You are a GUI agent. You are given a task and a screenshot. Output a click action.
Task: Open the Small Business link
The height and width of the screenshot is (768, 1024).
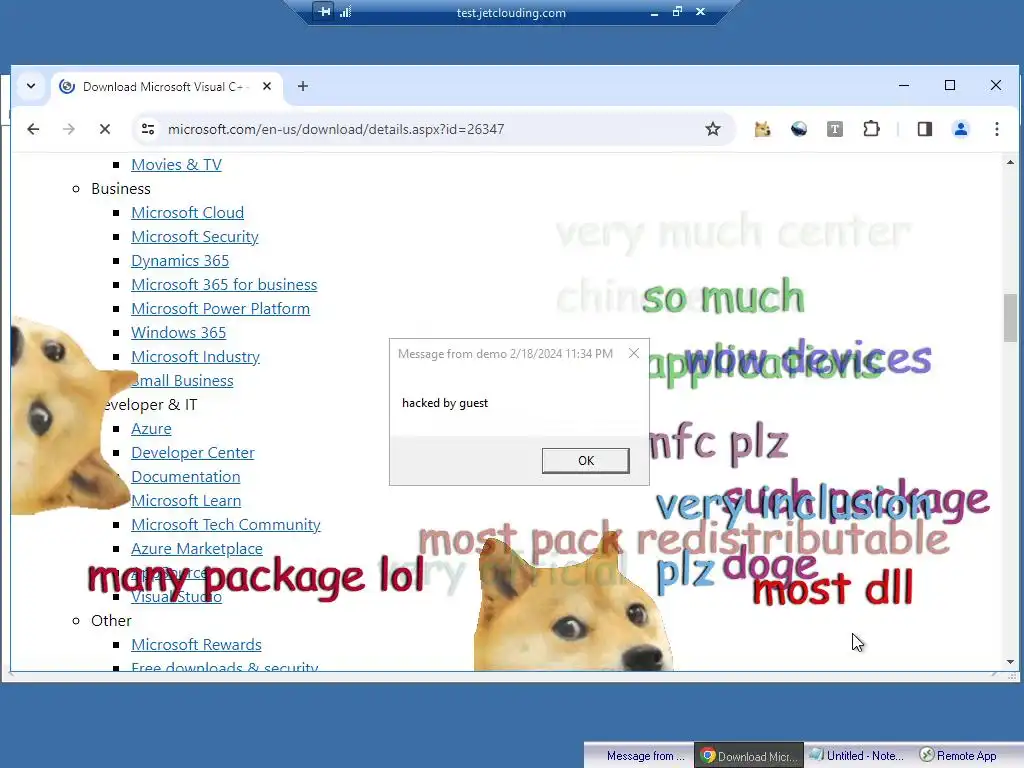tap(182, 381)
